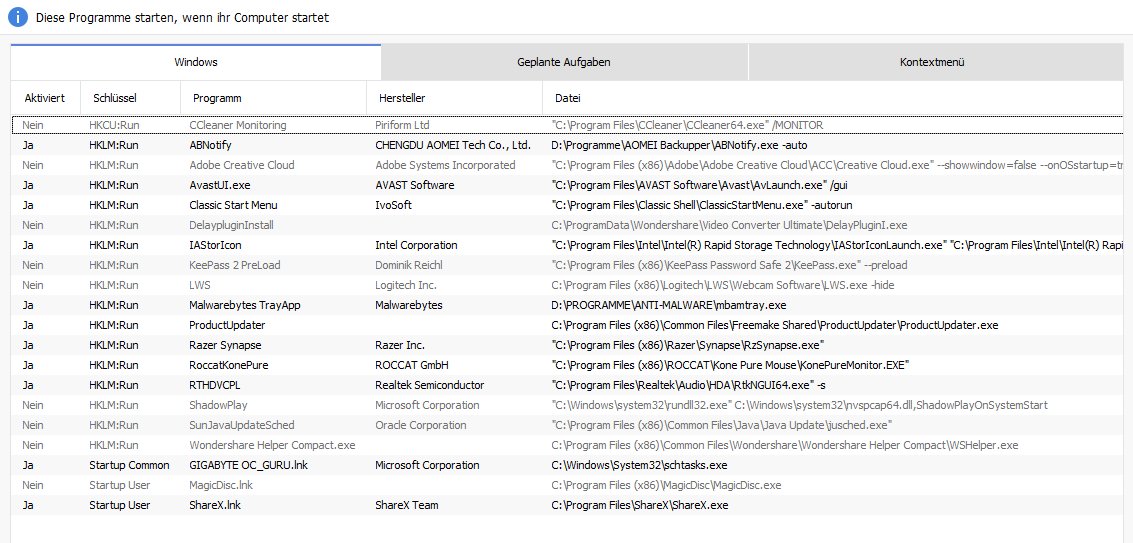Viewport: 1133px width, 543px height.
Task: Select the AvastUI.exe entry
Action: click(x=567, y=185)
